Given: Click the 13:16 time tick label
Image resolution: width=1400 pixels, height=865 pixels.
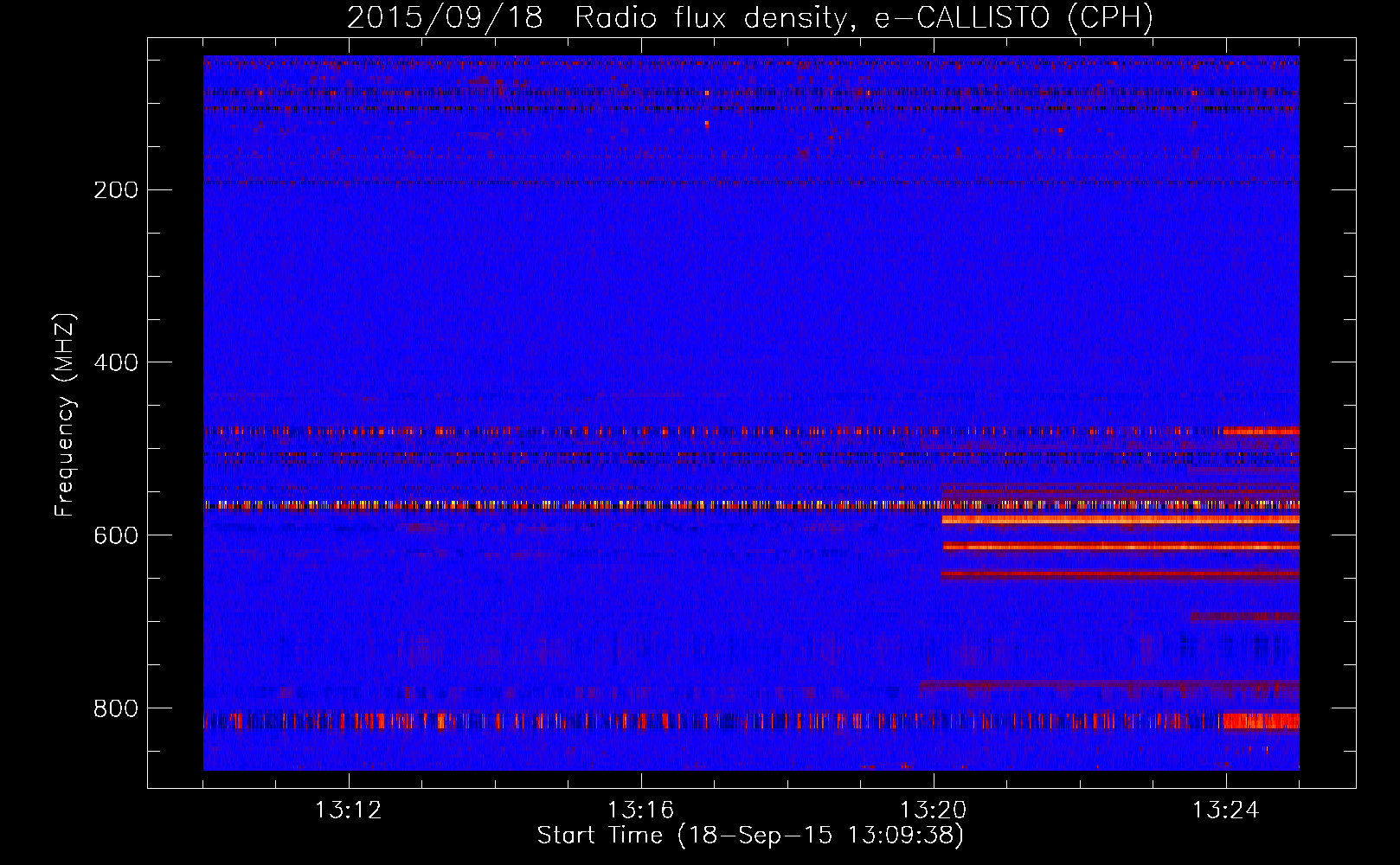Looking at the screenshot, I should (x=640, y=811).
